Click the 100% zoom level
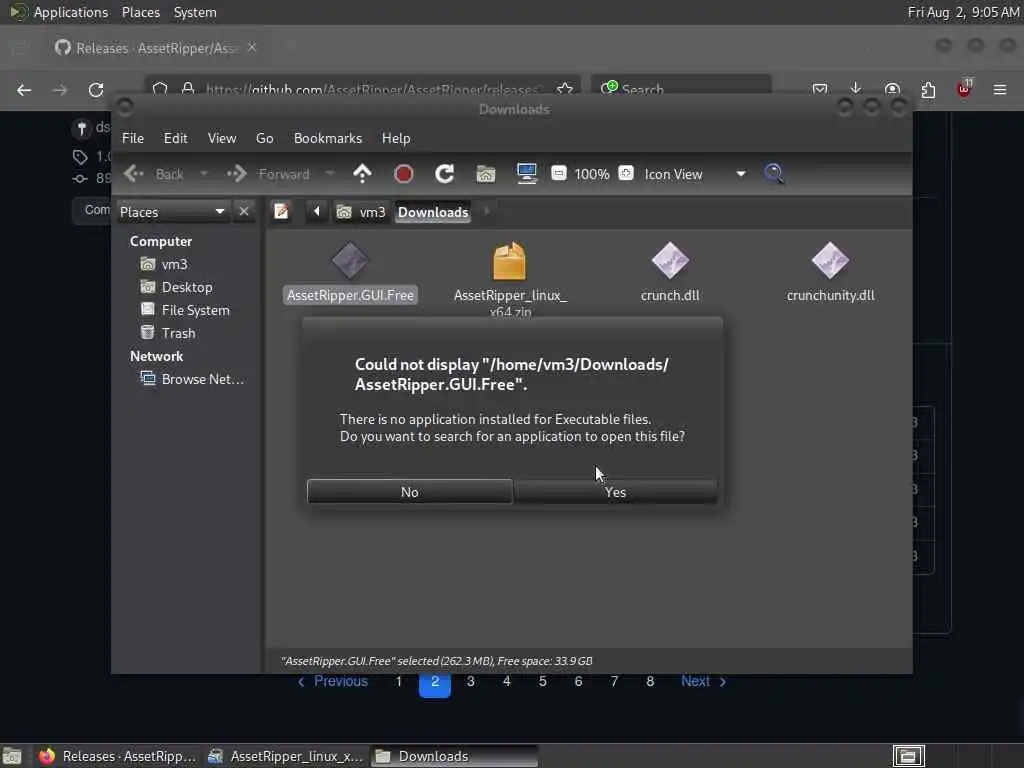1024x768 pixels. point(592,174)
